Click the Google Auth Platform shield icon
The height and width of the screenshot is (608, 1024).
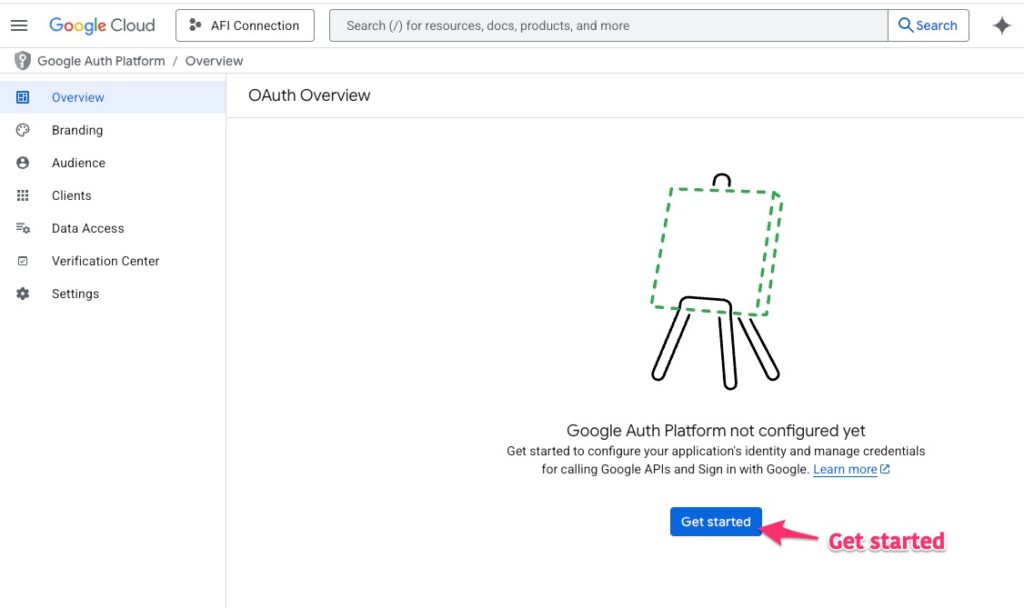[22, 61]
